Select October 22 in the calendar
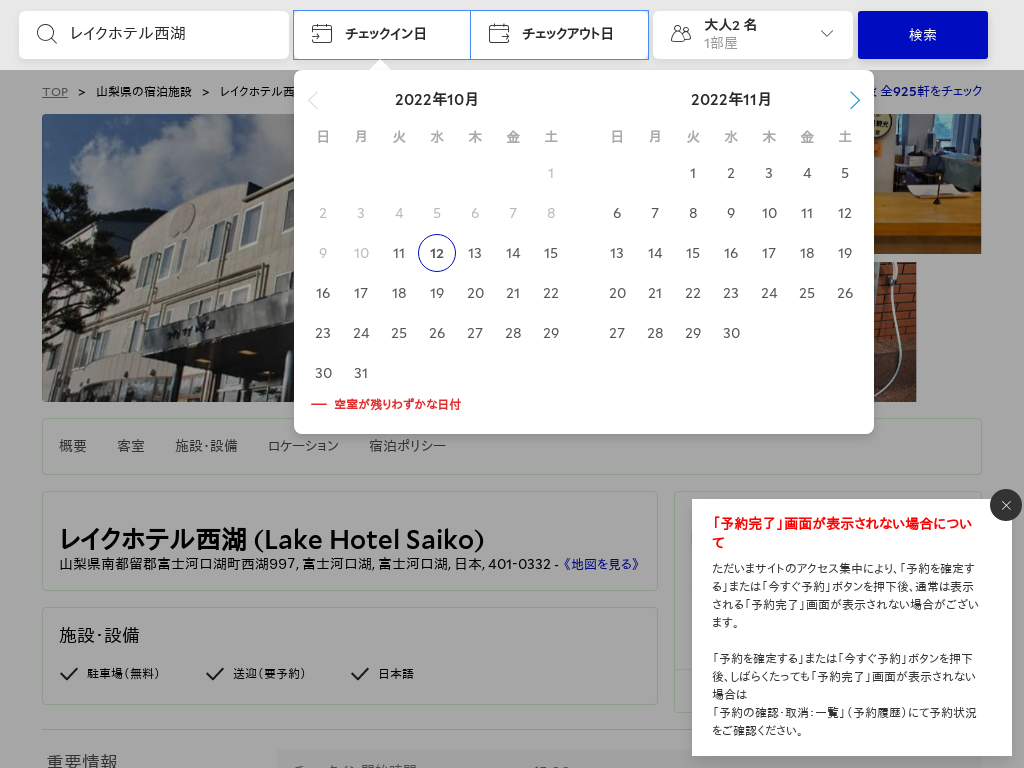 coord(551,293)
